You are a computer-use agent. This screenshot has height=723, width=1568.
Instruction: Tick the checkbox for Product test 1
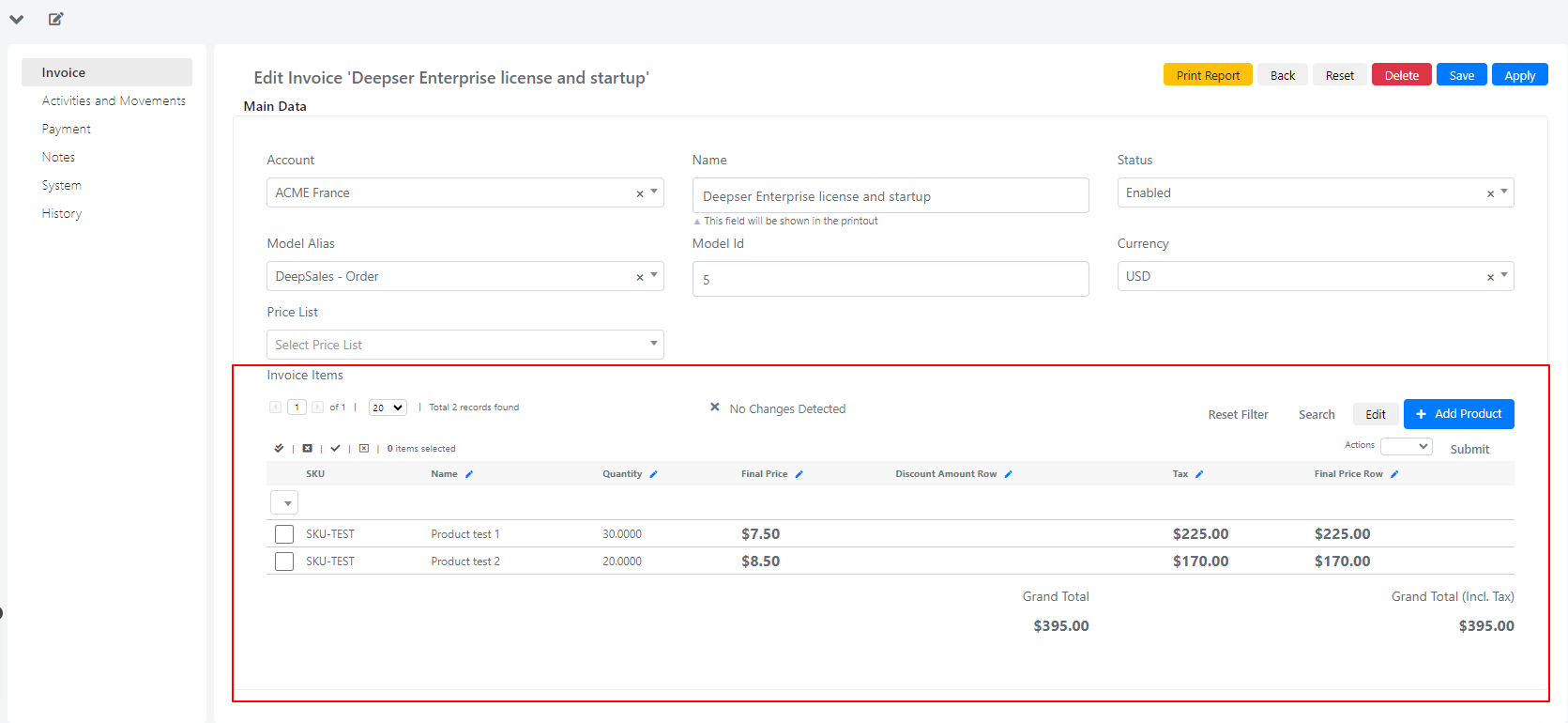[x=284, y=534]
